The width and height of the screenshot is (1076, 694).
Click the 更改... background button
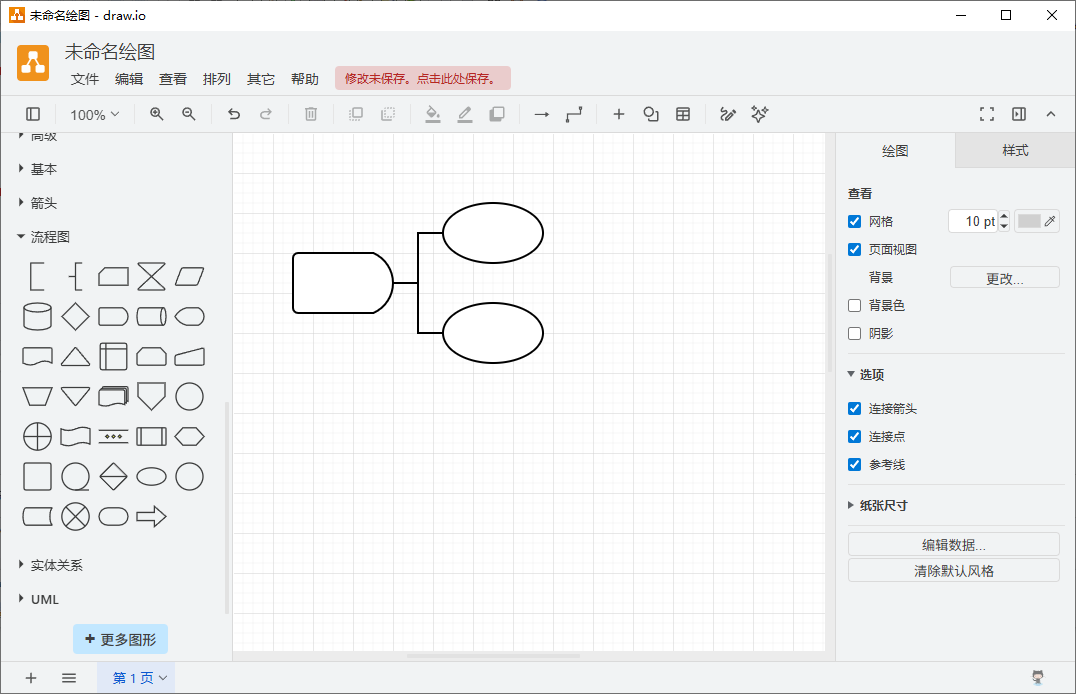1005,278
